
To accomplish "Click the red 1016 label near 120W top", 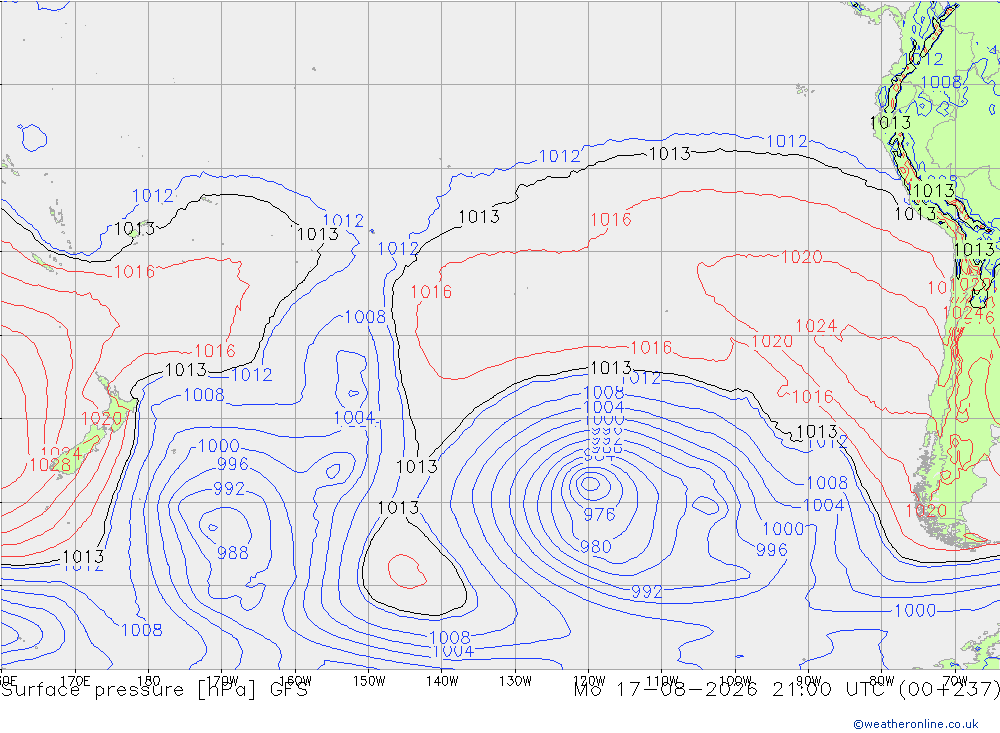I will click(x=611, y=219).
